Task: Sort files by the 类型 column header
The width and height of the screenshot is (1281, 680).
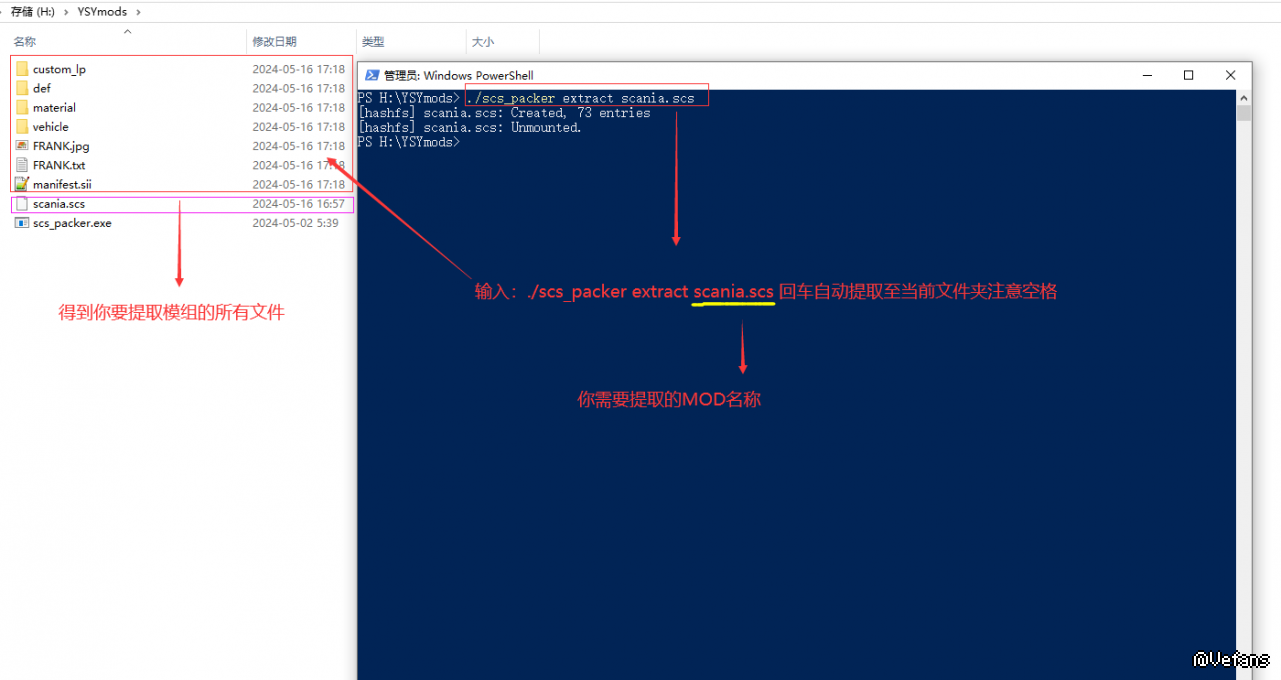Action: pos(373,42)
